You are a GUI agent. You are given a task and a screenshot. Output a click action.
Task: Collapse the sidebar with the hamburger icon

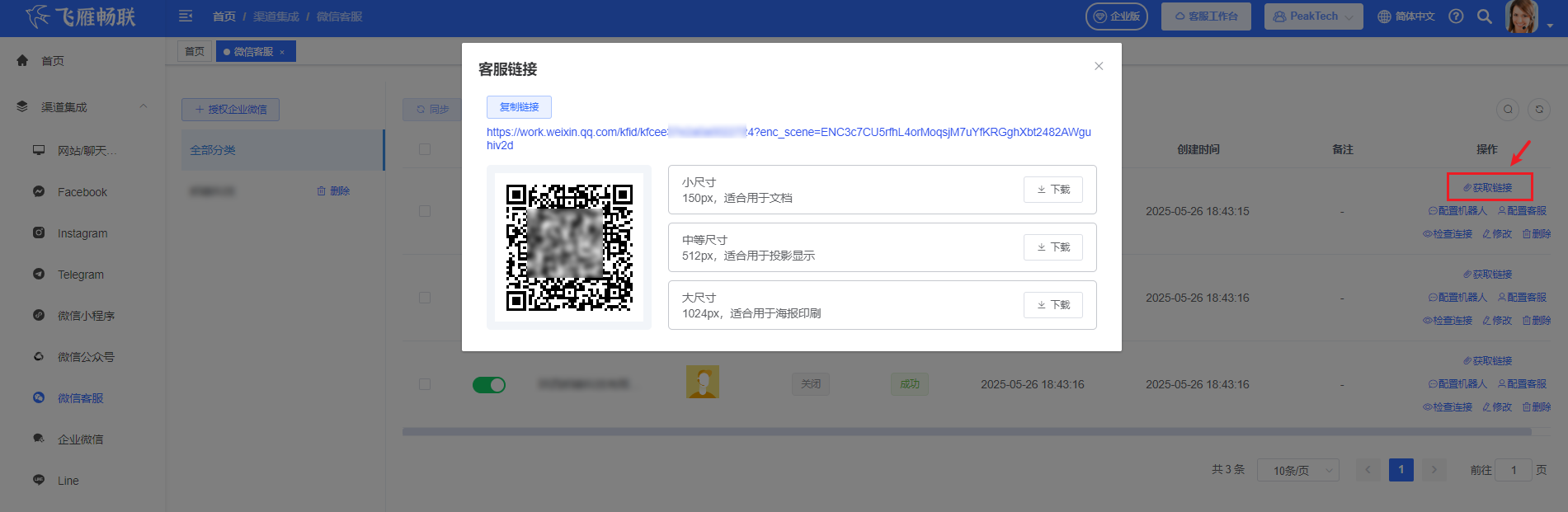(186, 16)
